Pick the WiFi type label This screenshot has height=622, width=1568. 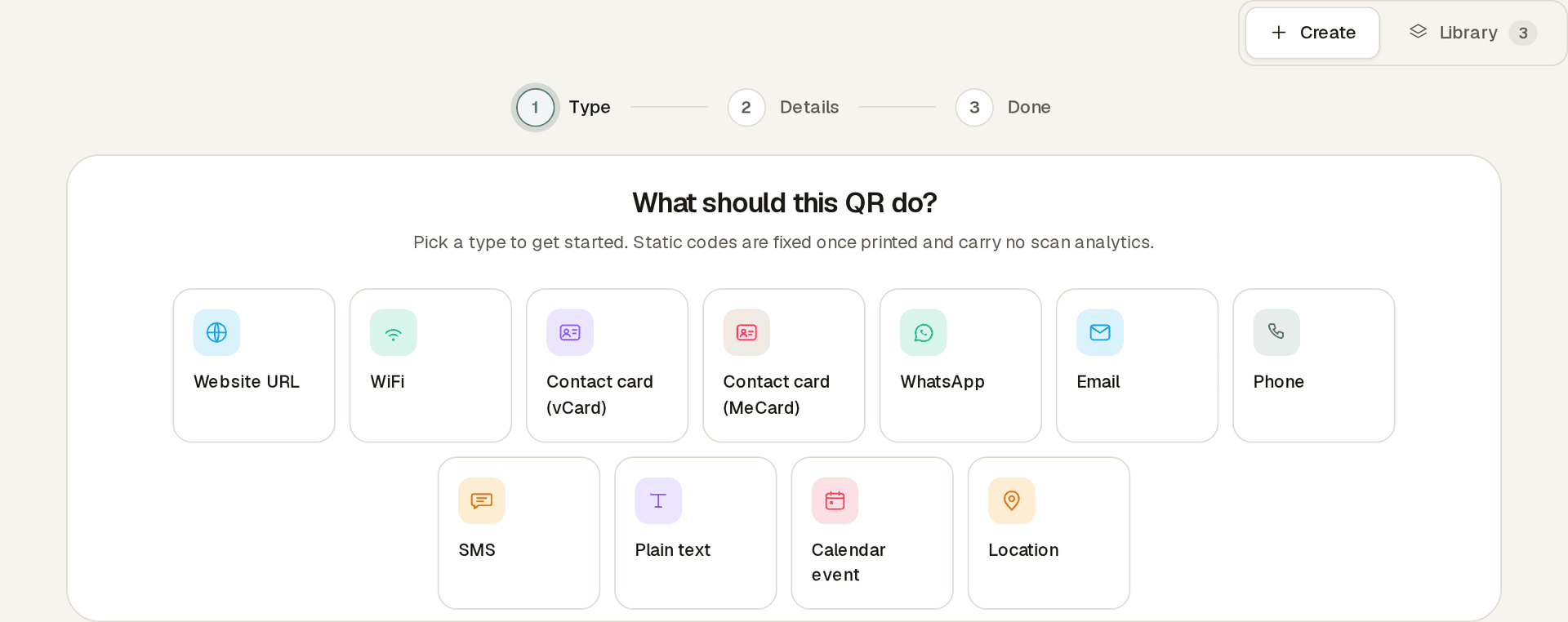pos(387,382)
